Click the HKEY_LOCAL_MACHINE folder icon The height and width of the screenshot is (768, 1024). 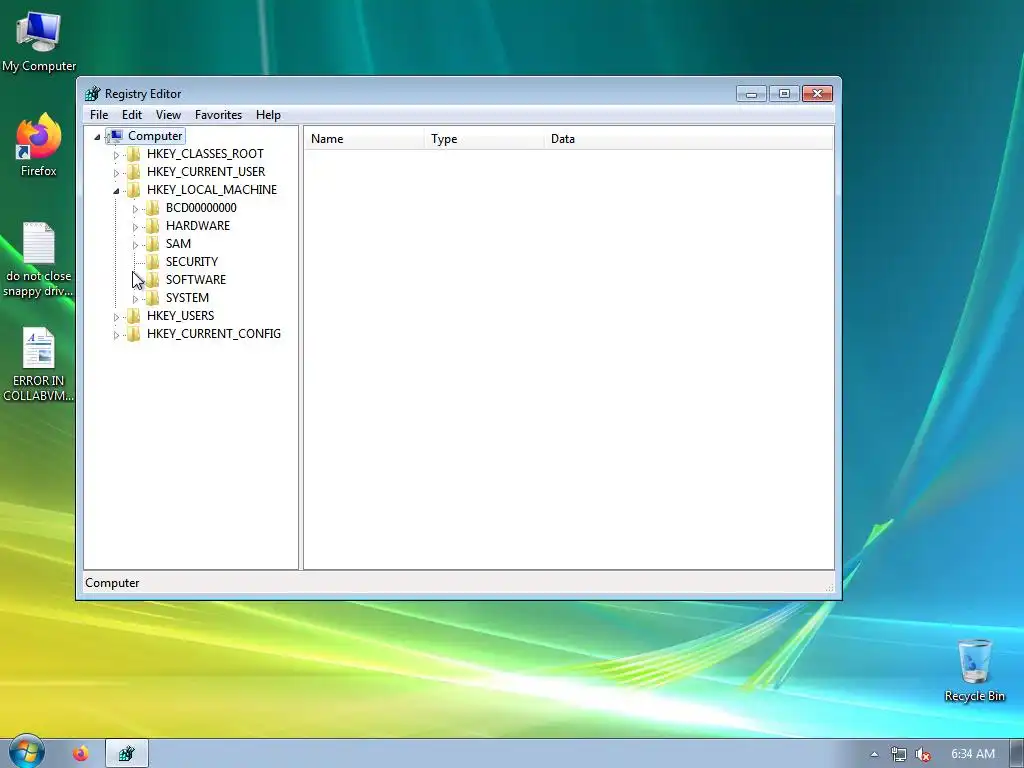coord(134,190)
